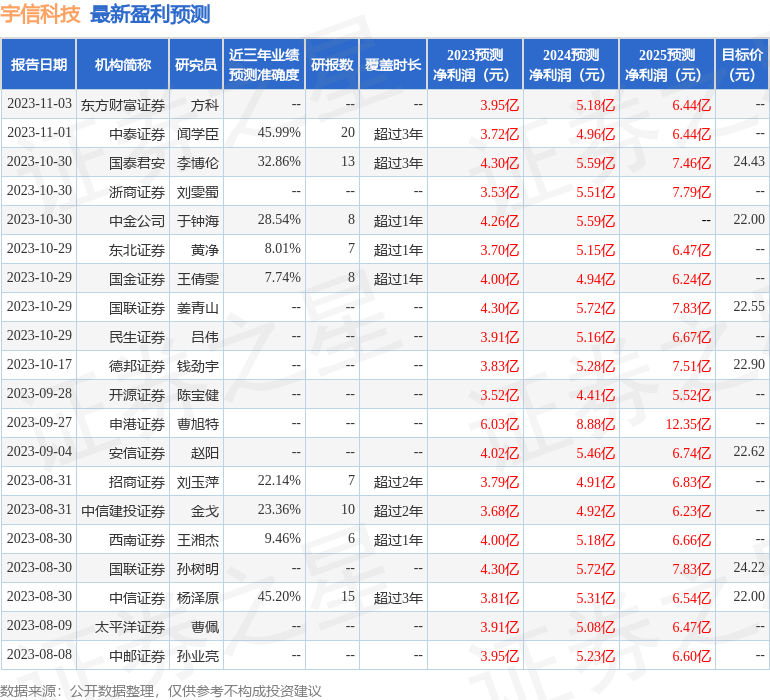Click target price 22.55
This screenshot has height=700, width=770.
coord(749,306)
